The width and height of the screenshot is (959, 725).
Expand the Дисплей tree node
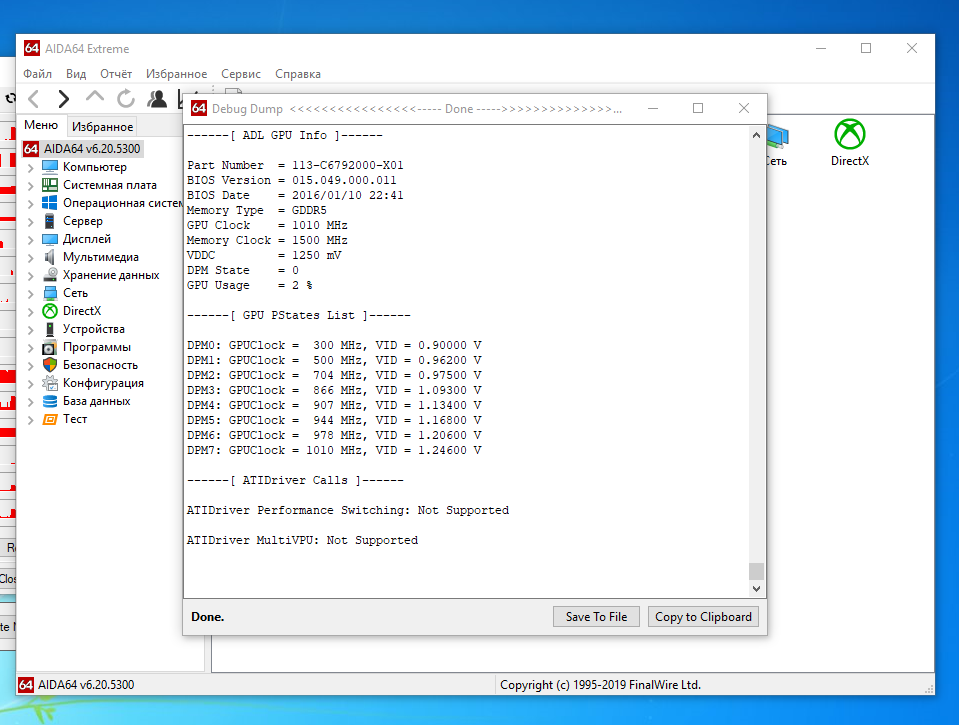point(31,240)
